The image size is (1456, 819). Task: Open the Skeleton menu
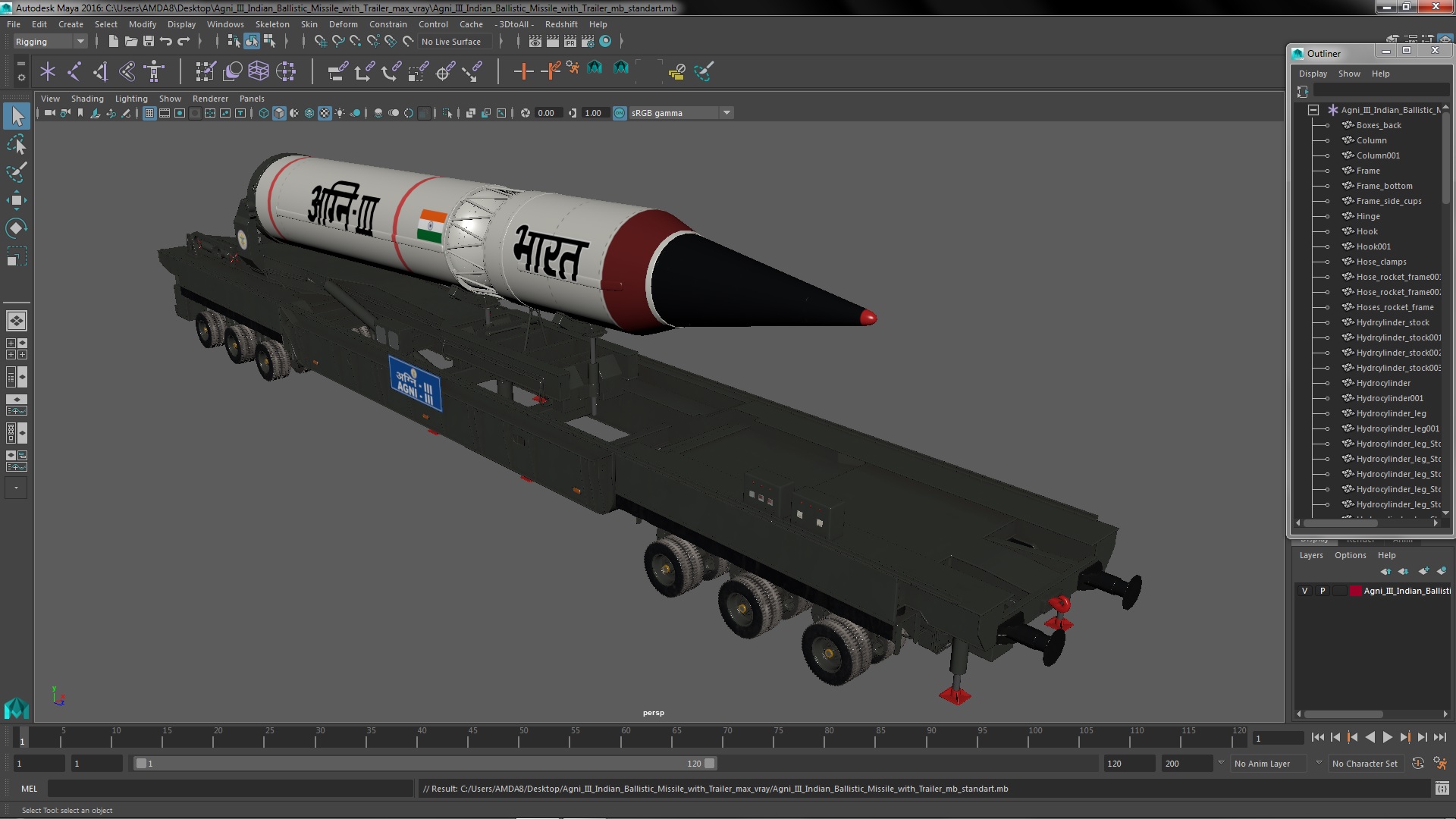[272, 24]
